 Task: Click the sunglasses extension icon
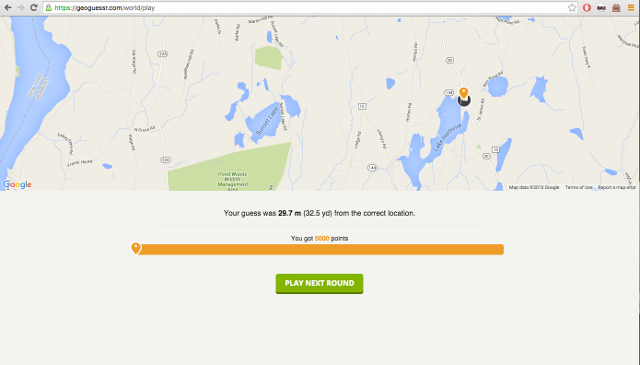click(x=601, y=8)
